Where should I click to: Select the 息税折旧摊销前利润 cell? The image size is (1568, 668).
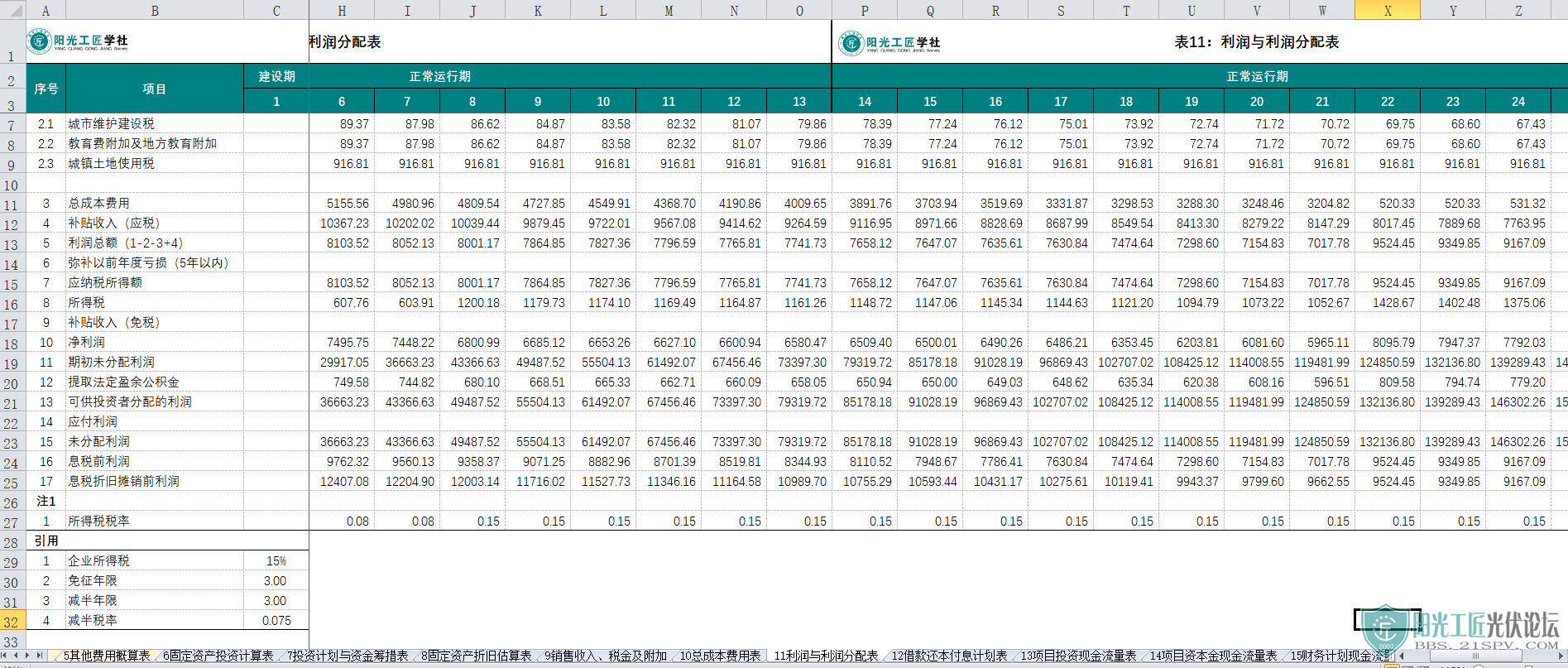(155, 482)
